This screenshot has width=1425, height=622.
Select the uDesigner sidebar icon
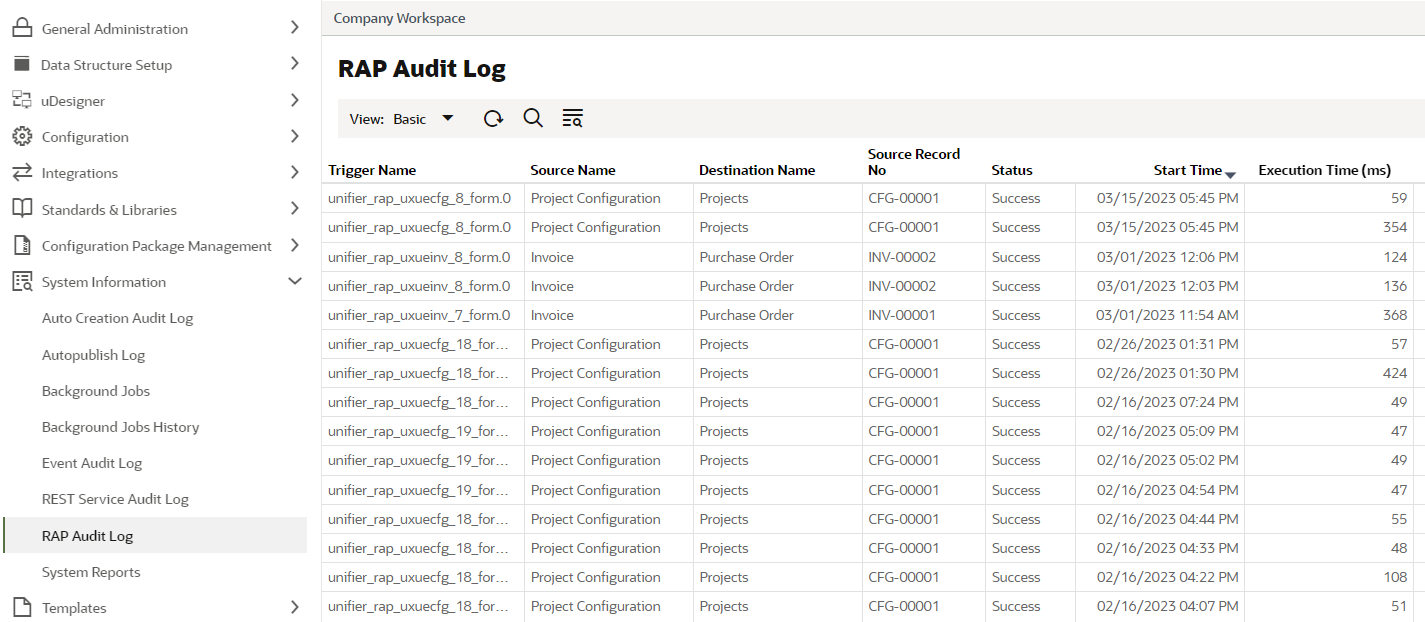pos(20,100)
